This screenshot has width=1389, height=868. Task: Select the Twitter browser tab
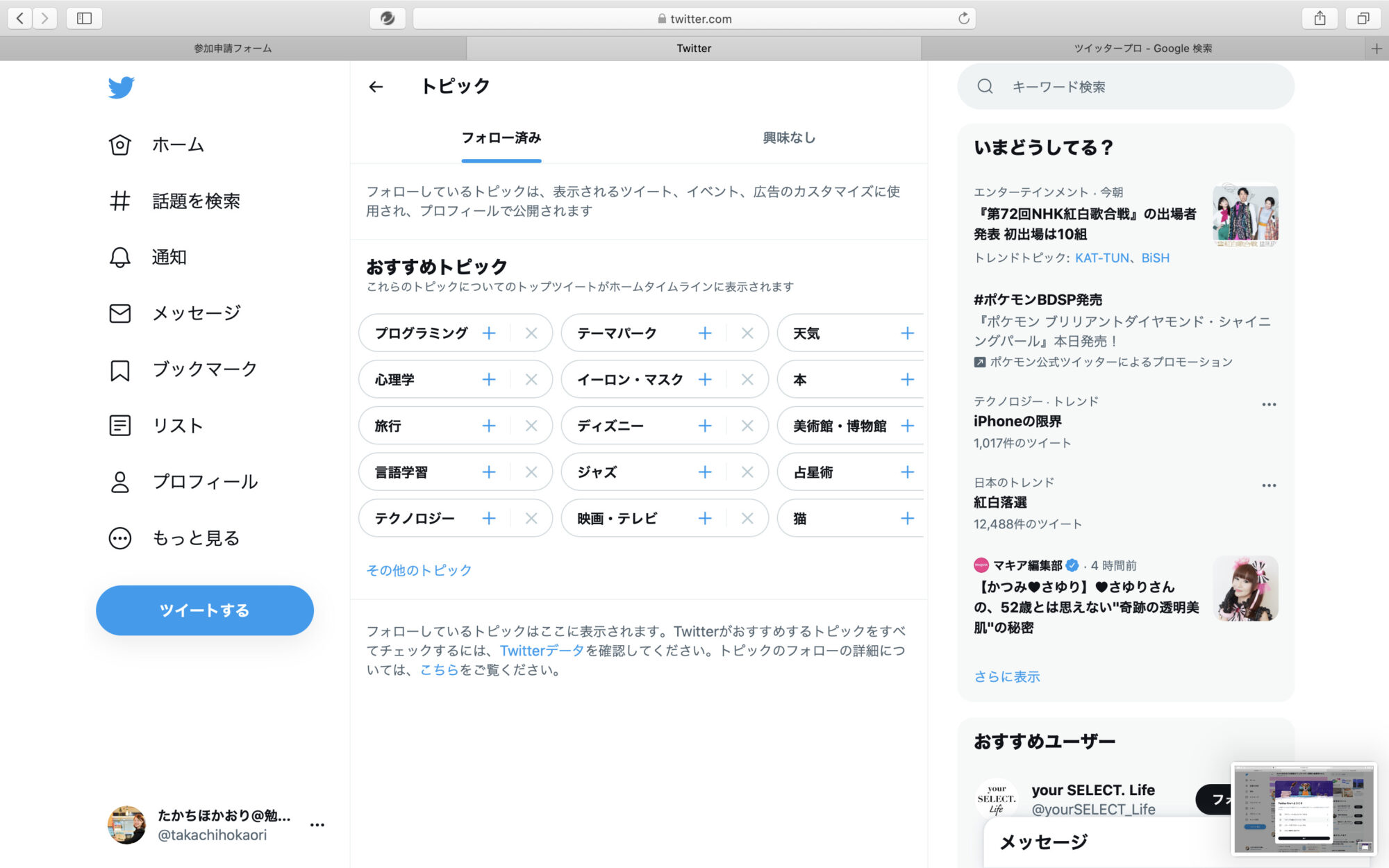tap(694, 48)
